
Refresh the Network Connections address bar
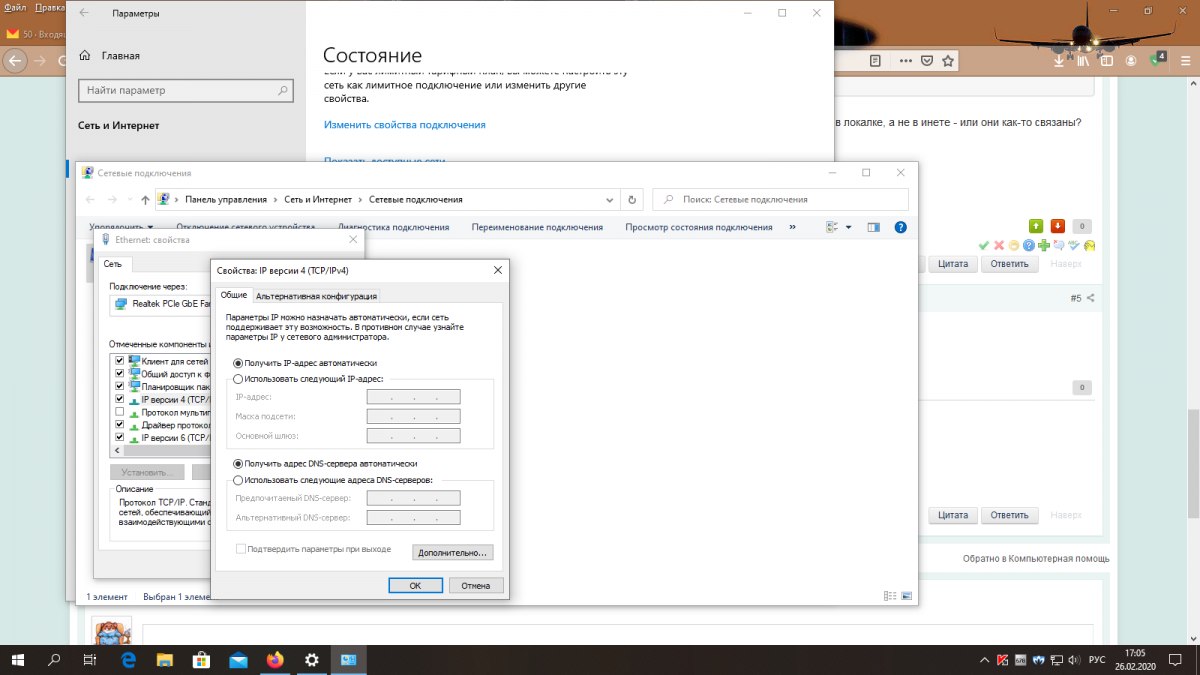coord(631,199)
